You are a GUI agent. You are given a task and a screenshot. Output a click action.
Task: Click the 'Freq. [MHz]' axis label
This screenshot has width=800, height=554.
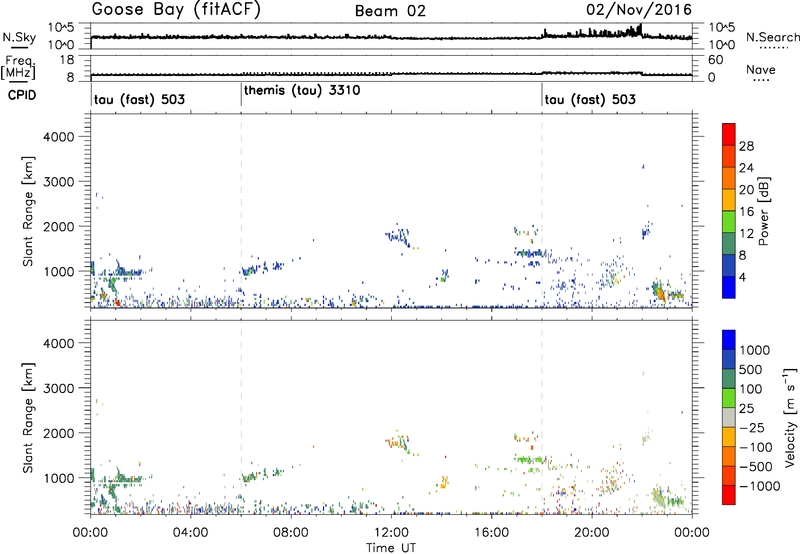coord(18,67)
